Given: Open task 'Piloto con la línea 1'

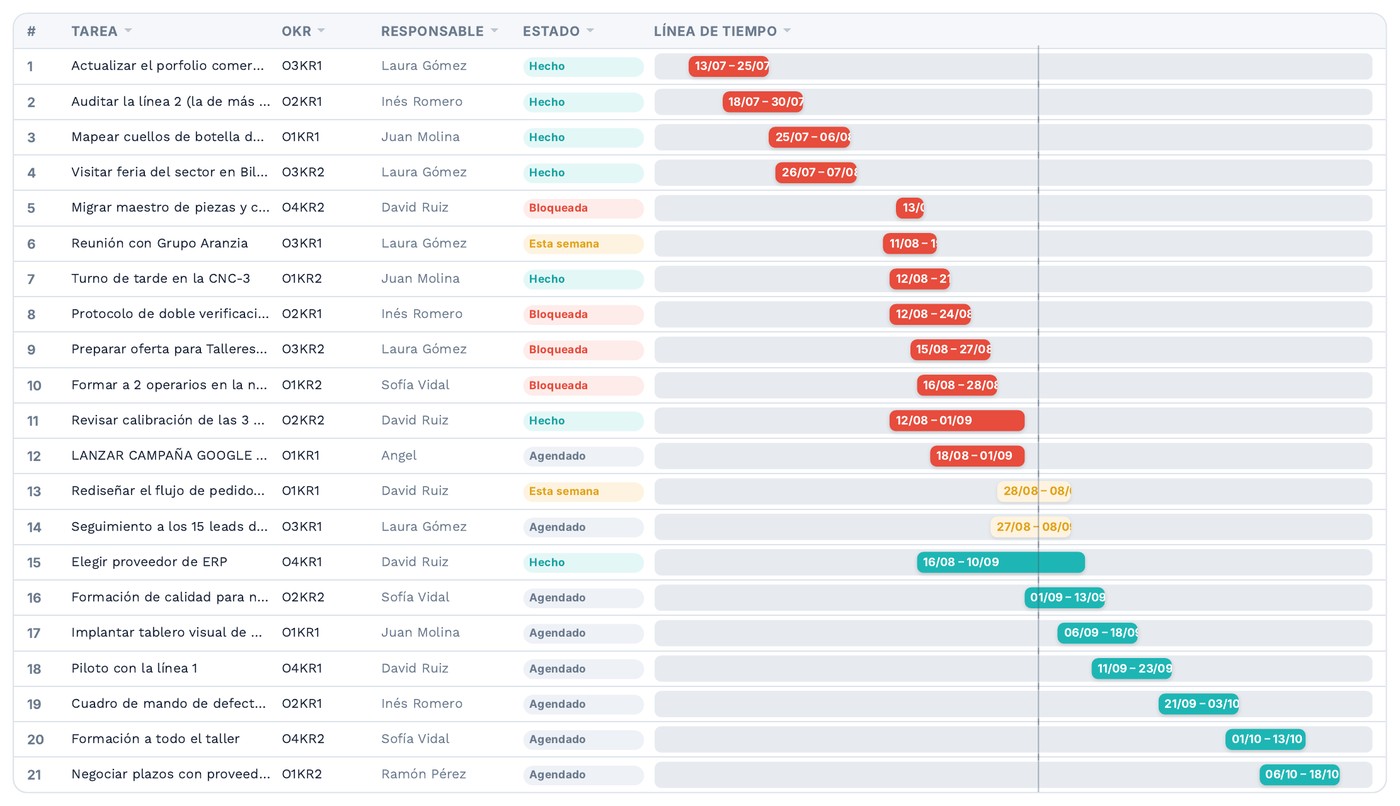Looking at the screenshot, I should [134, 668].
